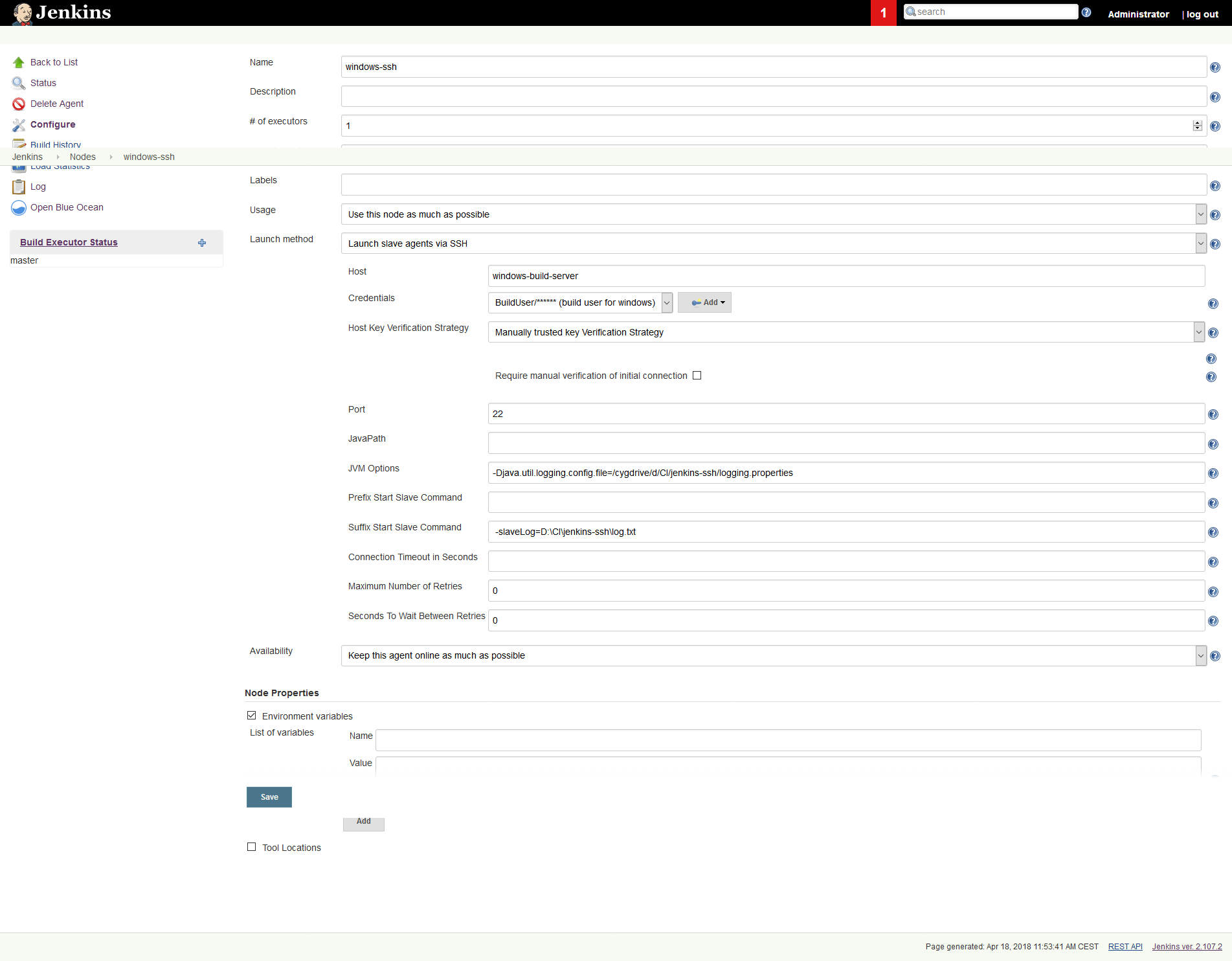Viewport: 1232px width, 961px height.
Task: Open the REST API link
Action: (x=1125, y=947)
